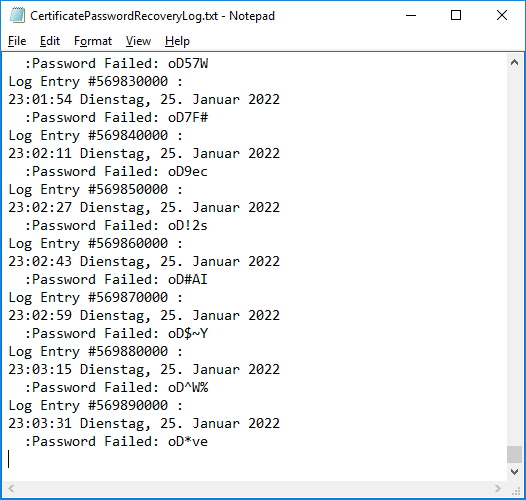This screenshot has height=500, width=526.
Task: Click the vertical scrollbar track above thumb
Action: click(x=514, y=255)
